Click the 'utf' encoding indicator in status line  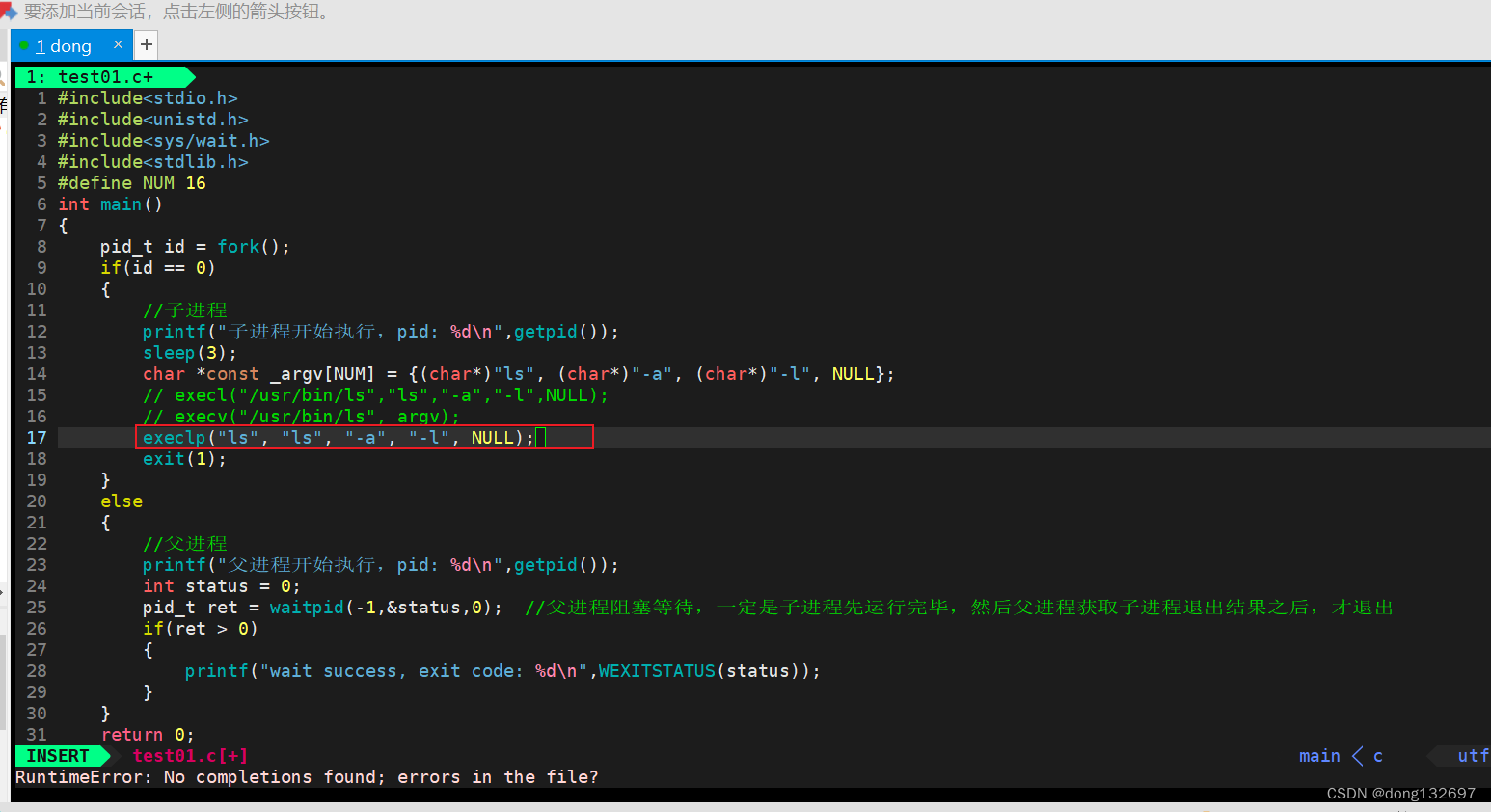pos(1474,756)
